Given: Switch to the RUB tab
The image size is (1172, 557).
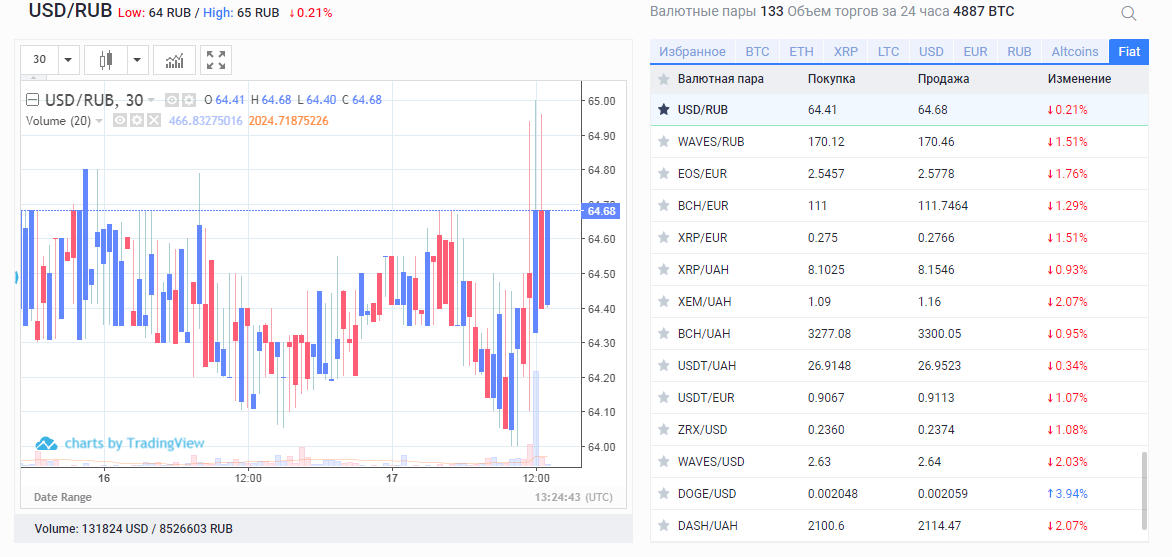Looking at the screenshot, I should pos(1019,52).
